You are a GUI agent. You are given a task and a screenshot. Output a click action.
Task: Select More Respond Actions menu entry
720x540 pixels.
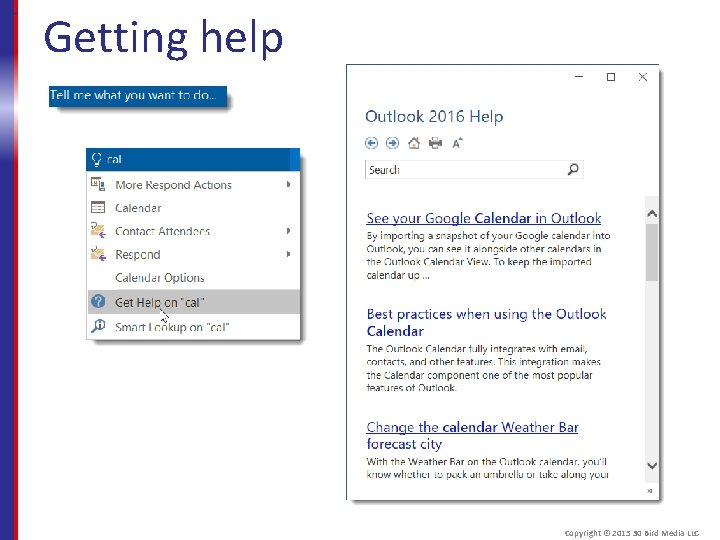(193, 185)
